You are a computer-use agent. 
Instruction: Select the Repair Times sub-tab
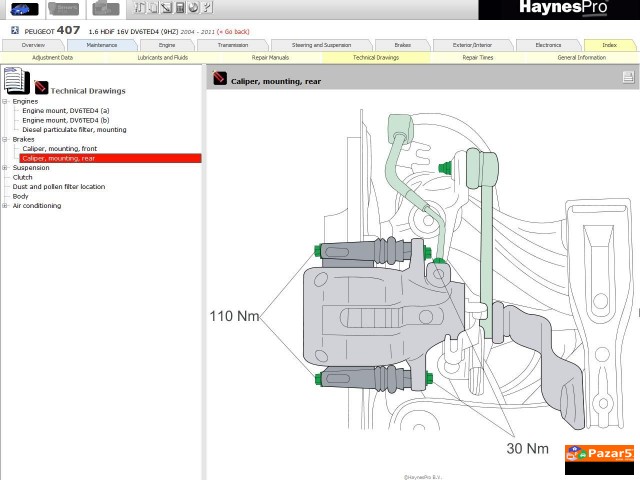(x=477, y=58)
